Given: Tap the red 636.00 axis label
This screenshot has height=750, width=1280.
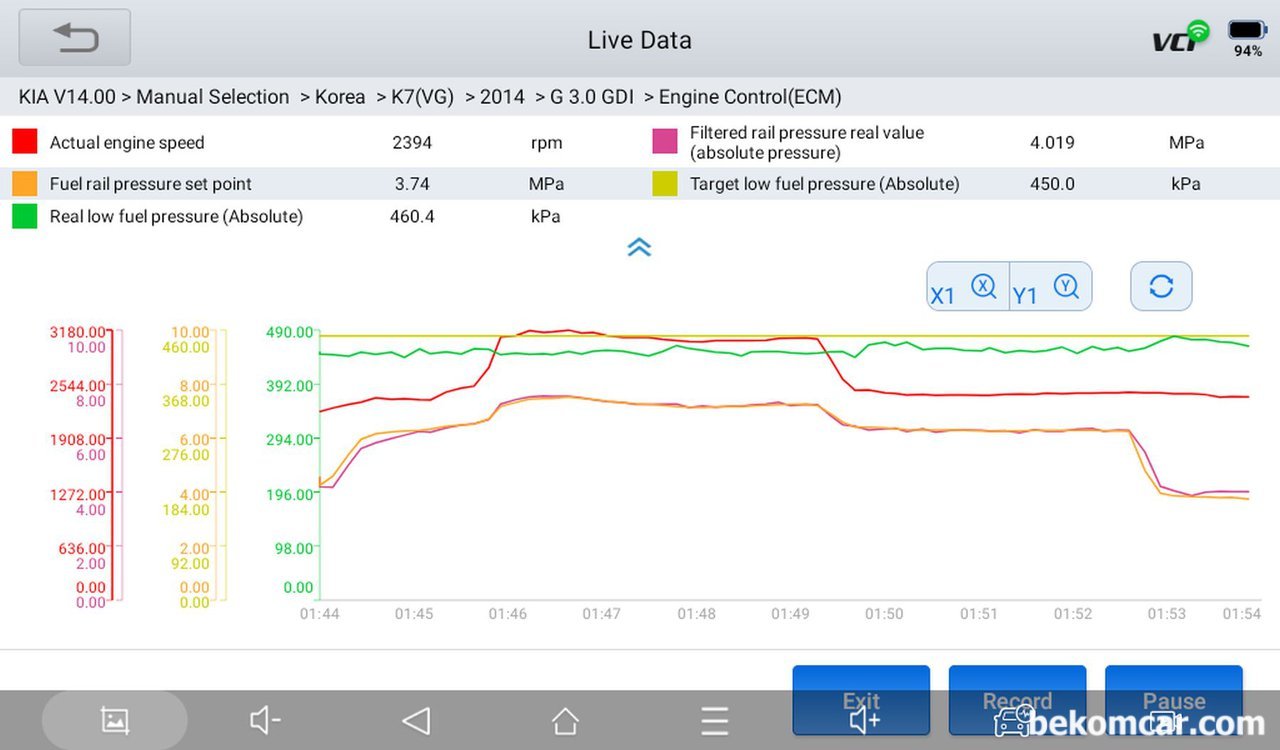Looking at the screenshot, I should 82,548.
